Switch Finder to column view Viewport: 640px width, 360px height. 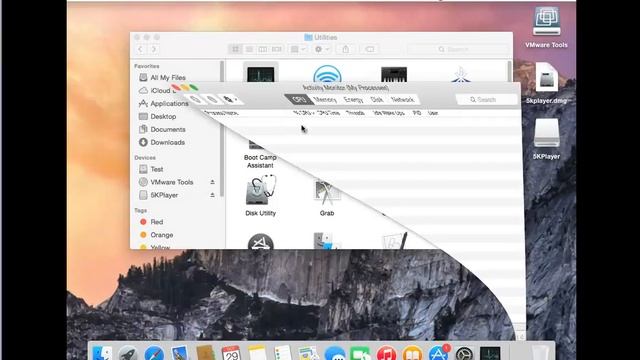[263, 49]
